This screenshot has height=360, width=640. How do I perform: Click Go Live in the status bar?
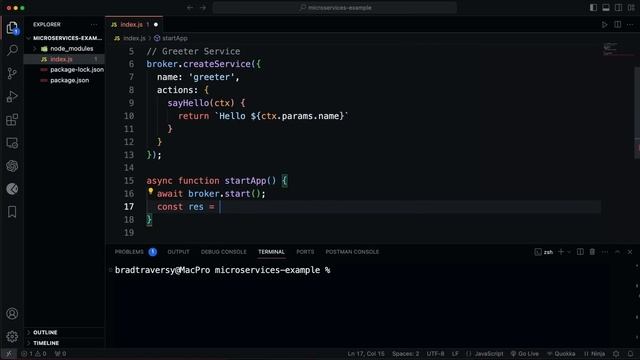tap(524, 354)
